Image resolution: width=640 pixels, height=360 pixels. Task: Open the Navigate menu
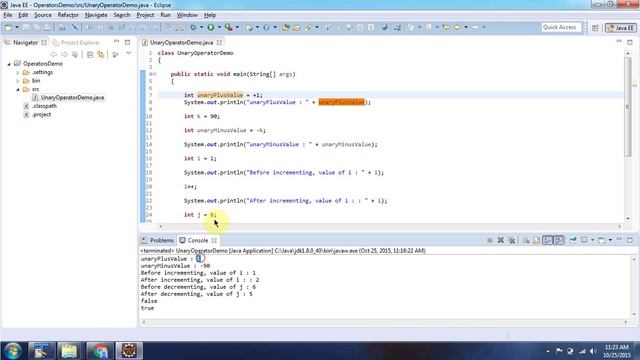tap(96, 15)
